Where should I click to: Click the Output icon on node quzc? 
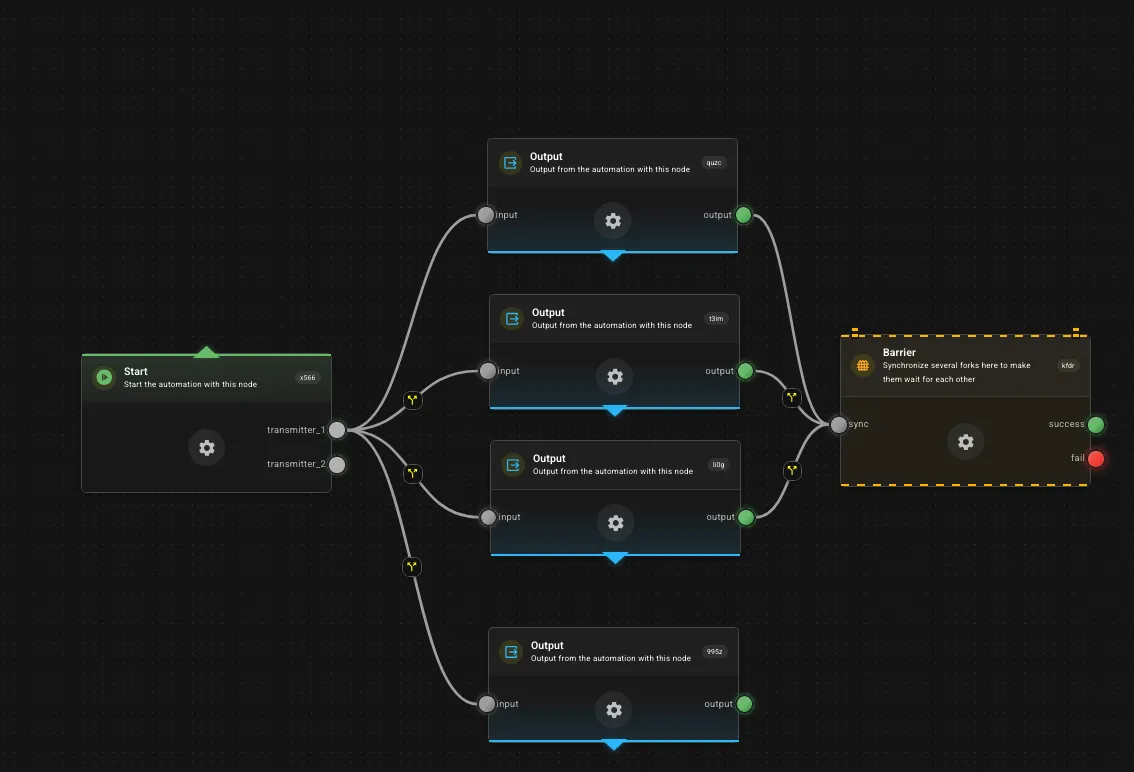point(511,163)
